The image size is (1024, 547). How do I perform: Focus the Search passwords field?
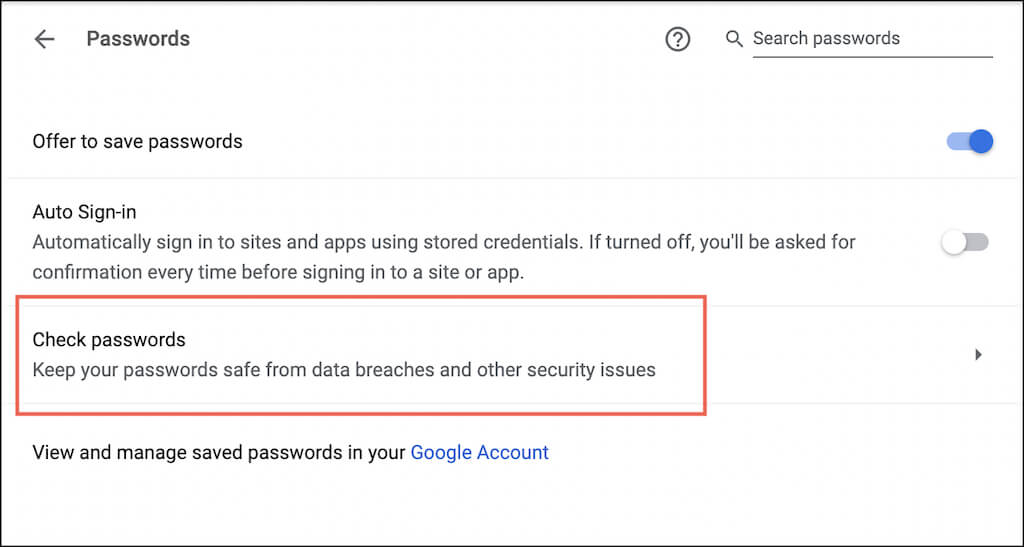[870, 39]
